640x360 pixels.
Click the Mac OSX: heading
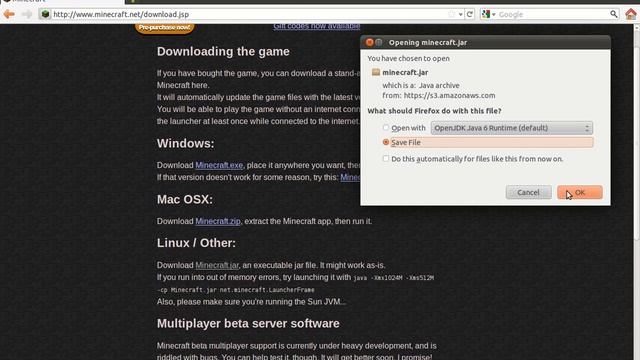coord(185,200)
